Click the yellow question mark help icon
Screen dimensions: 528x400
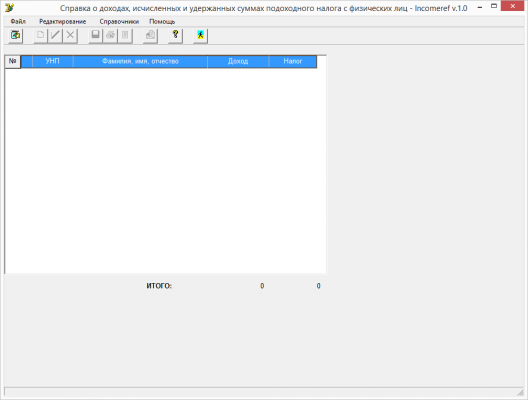click(x=175, y=35)
